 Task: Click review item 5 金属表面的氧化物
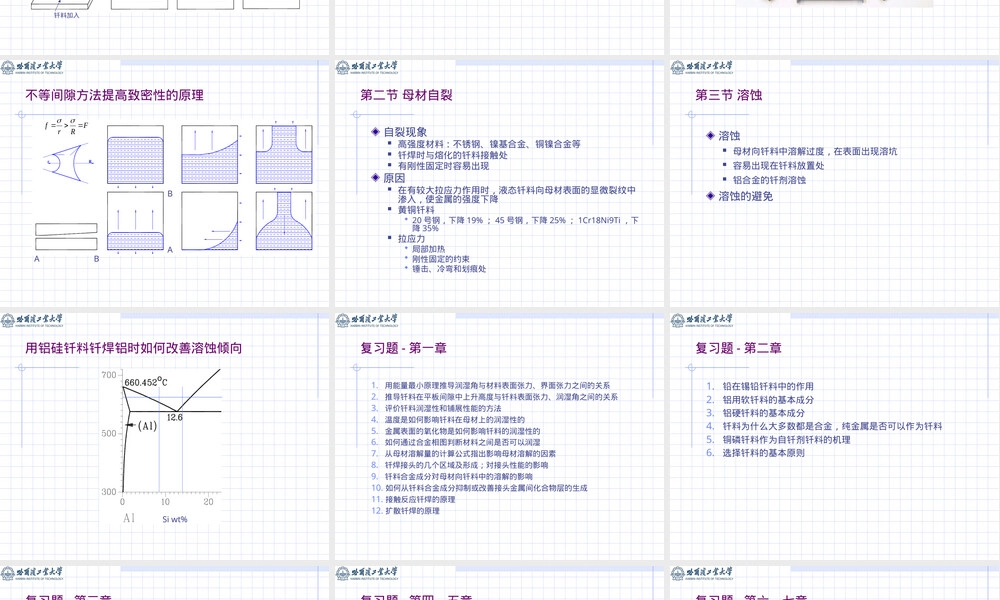coord(462,431)
